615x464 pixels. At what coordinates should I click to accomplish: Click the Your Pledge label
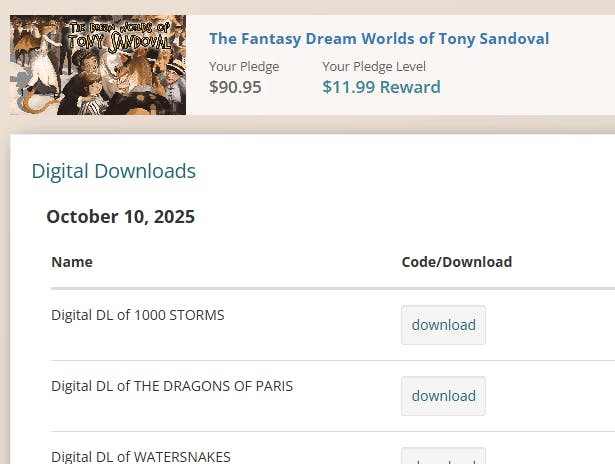(244, 67)
